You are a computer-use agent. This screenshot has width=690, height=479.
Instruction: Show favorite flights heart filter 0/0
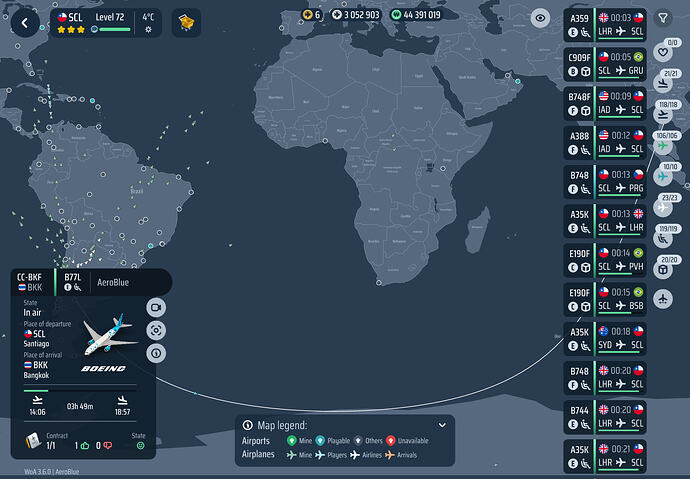point(663,52)
